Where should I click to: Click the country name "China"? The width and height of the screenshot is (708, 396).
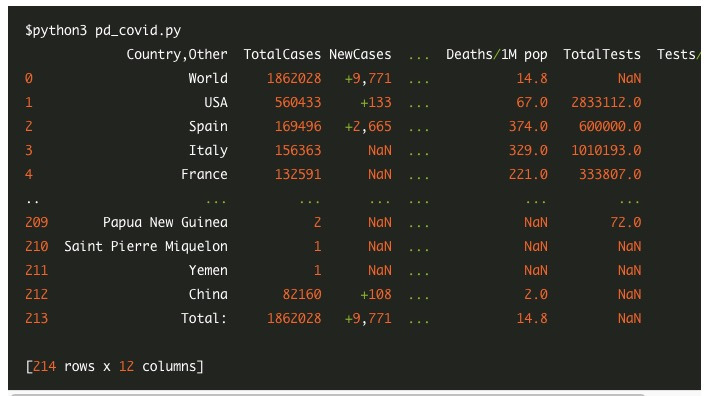208,294
